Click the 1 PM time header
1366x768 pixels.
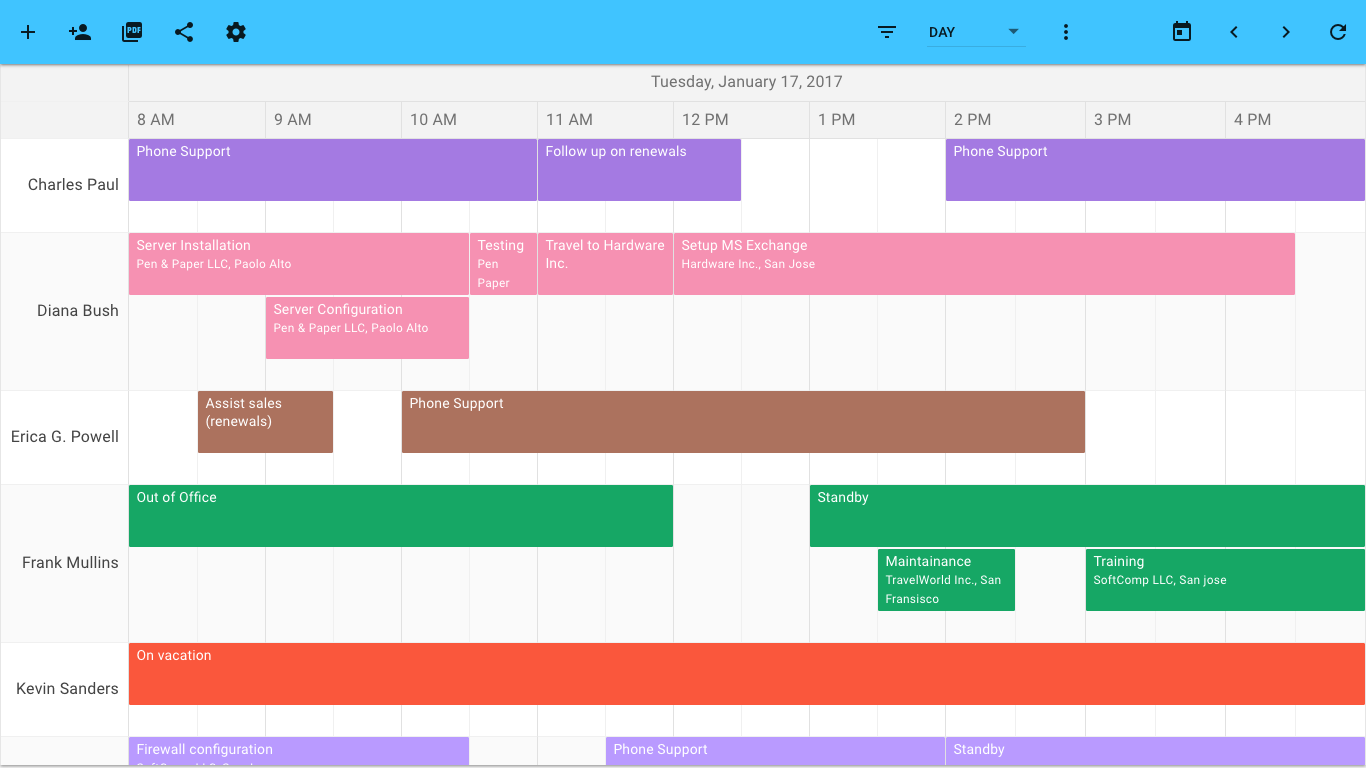(877, 120)
